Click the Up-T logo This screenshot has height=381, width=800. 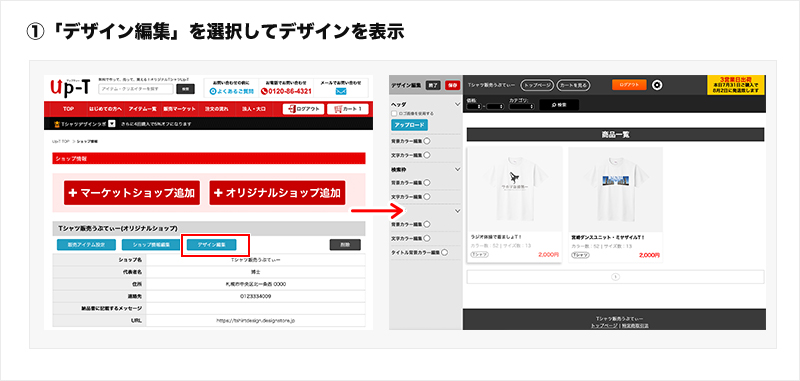pos(71,88)
